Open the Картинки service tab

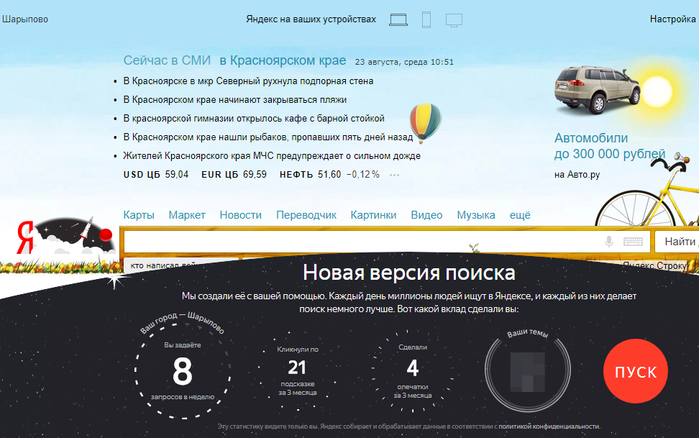click(x=373, y=215)
